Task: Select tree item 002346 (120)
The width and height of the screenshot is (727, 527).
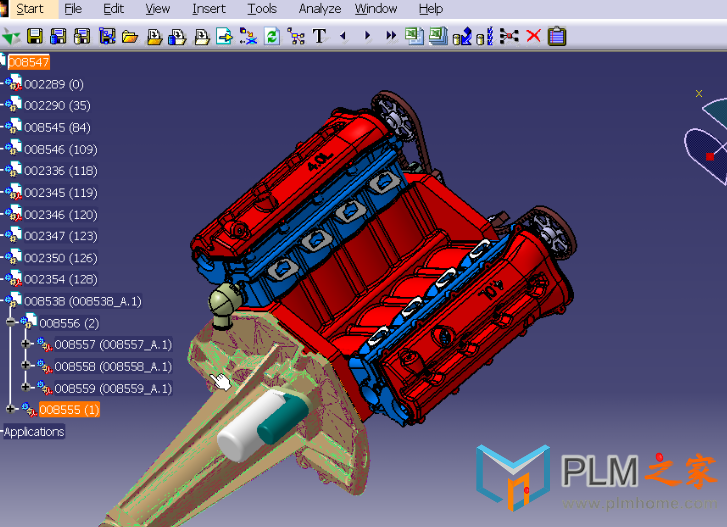Action: [x=61, y=215]
